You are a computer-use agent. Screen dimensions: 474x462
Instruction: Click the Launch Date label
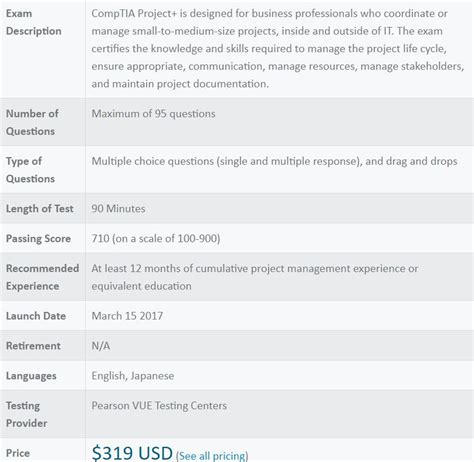pyautogui.click(x=36, y=316)
